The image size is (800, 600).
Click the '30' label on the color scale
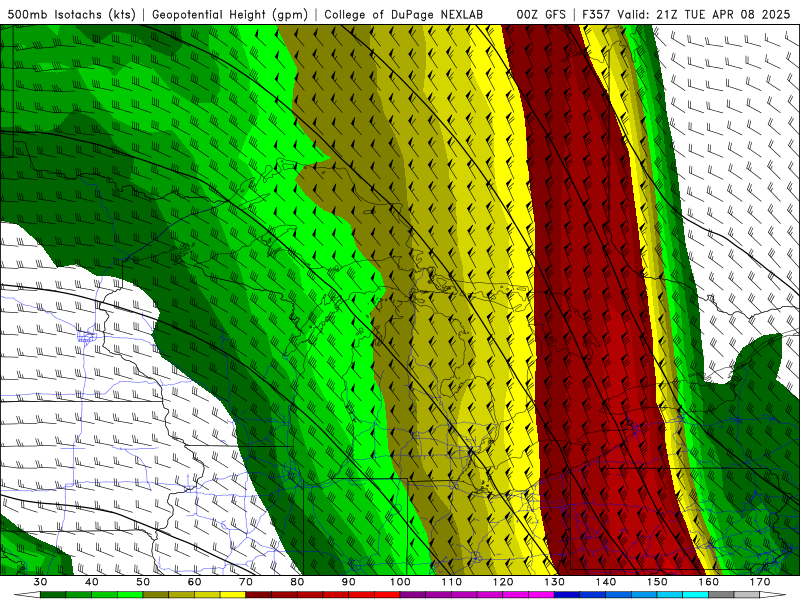point(40,582)
